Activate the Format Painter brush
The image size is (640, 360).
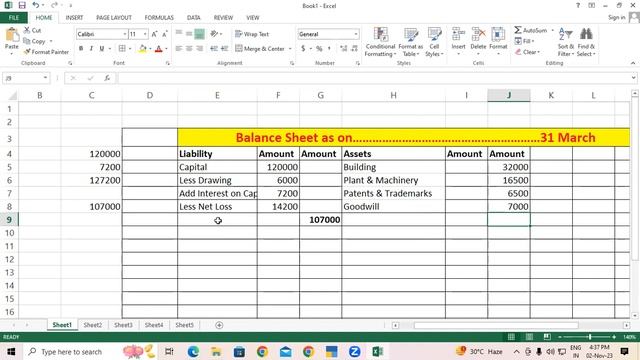tap(27, 52)
